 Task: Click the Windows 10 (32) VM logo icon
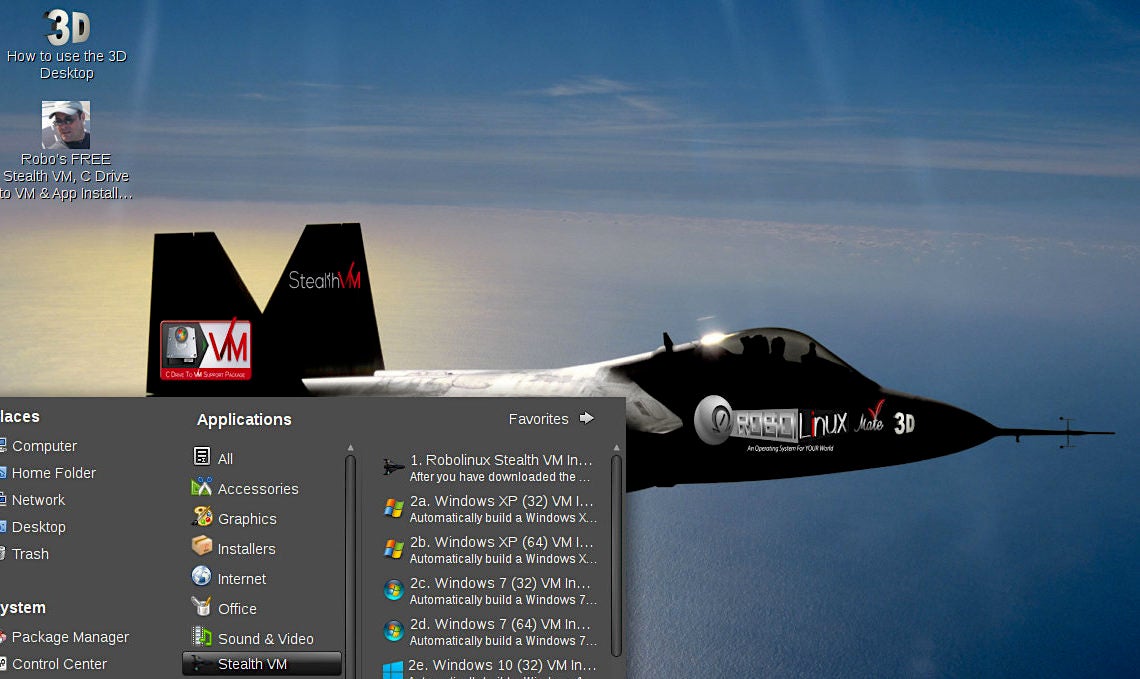tap(393, 670)
